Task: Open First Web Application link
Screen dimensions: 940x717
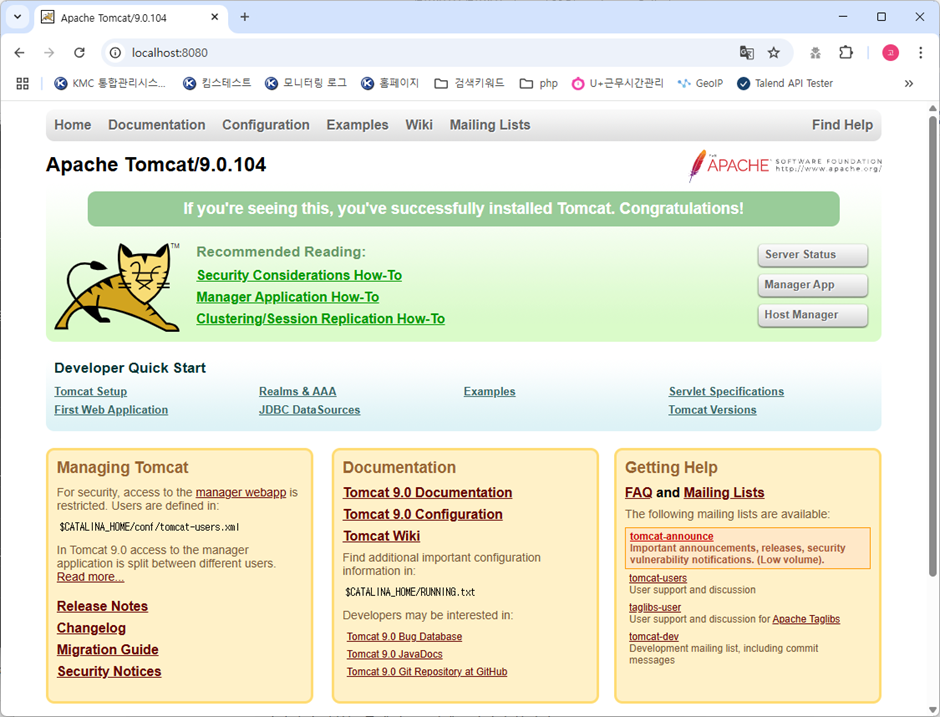Action: [x=111, y=410]
